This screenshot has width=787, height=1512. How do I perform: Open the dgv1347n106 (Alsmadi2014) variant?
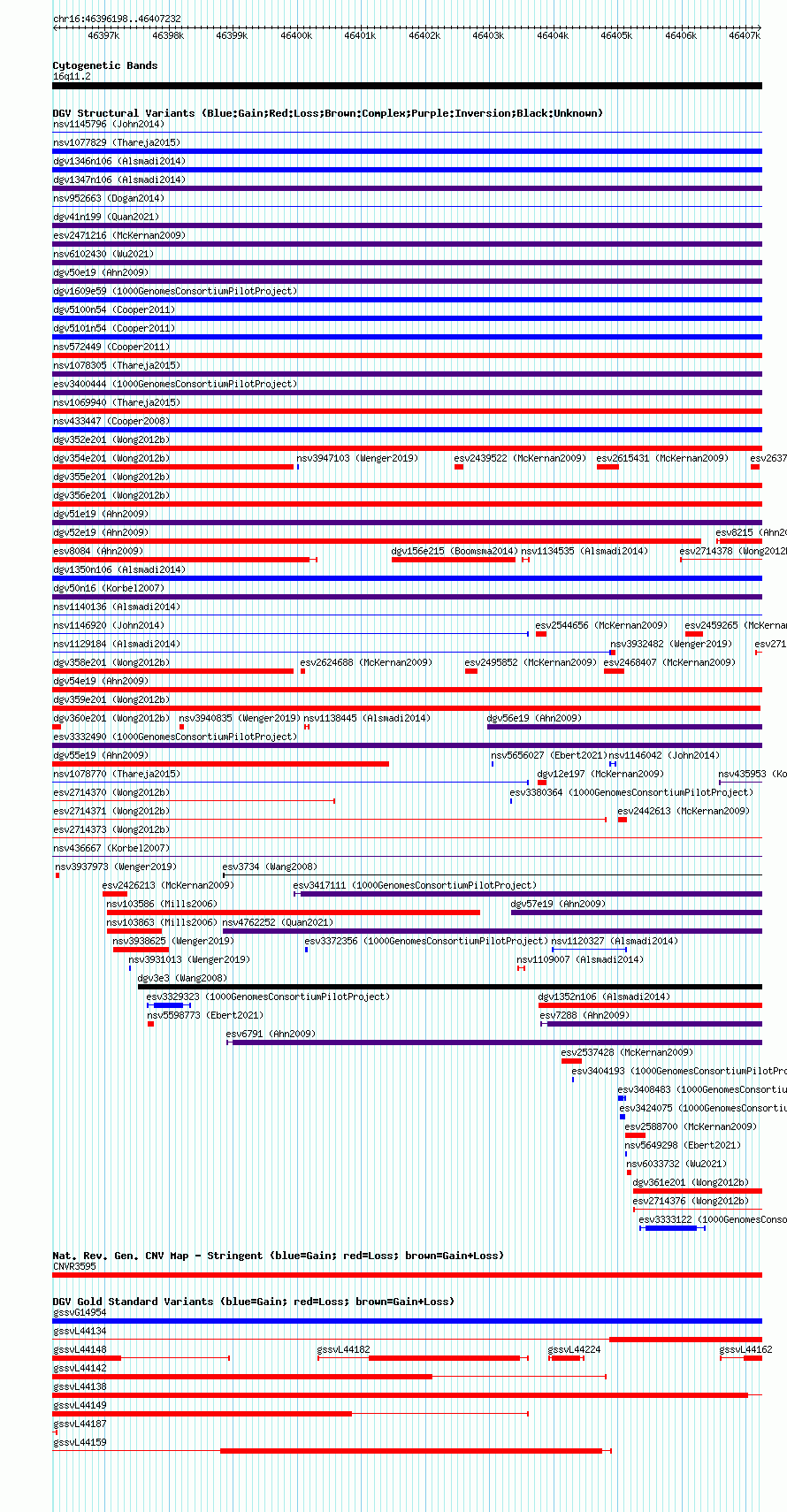[119, 179]
